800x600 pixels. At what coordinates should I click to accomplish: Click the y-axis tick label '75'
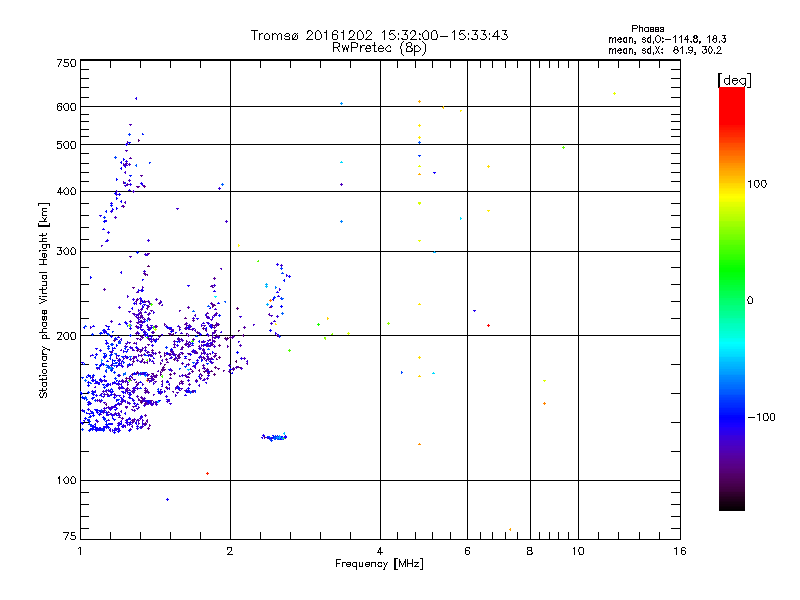[70, 536]
